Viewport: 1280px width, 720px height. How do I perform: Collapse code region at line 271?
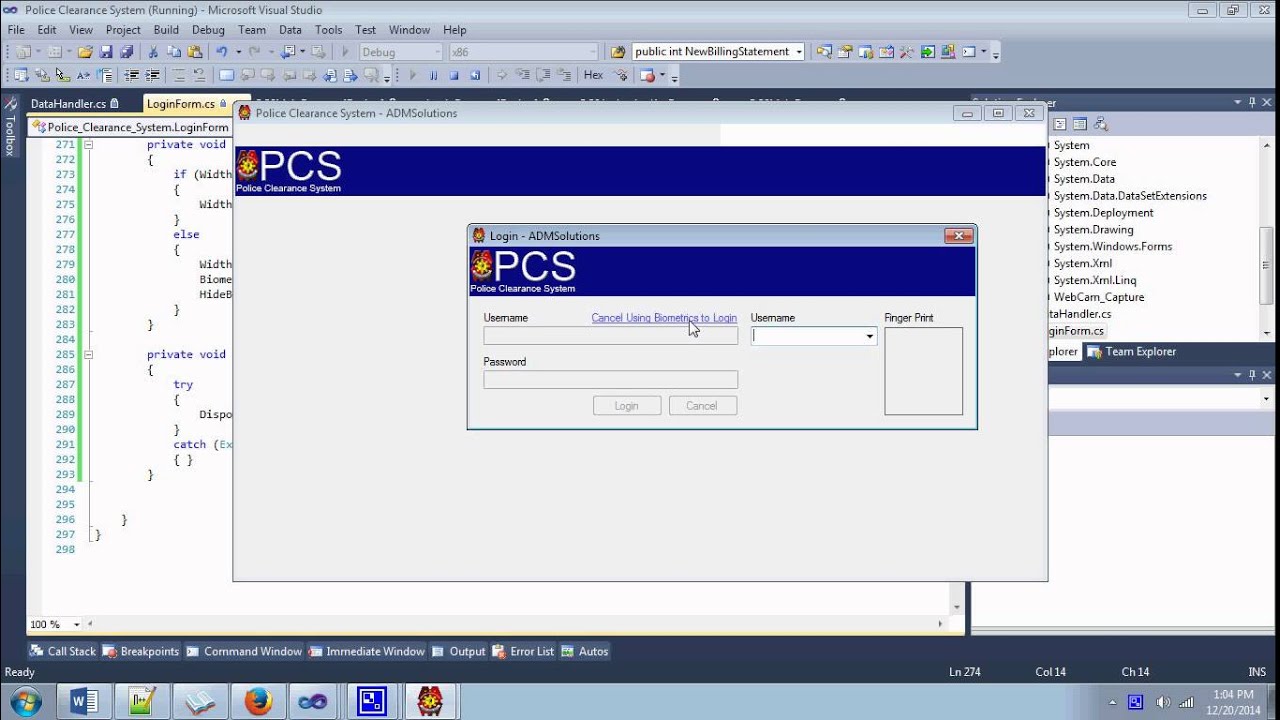(x=88, y=144)
